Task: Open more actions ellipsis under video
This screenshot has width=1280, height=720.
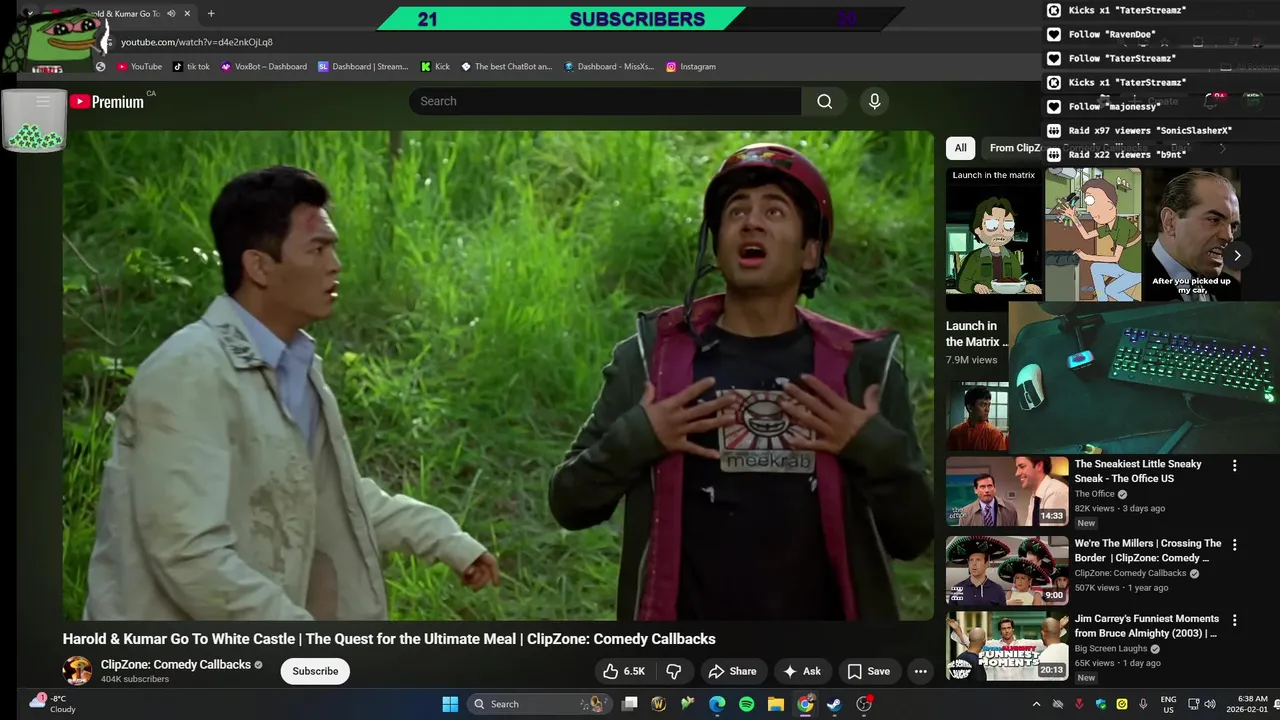Action: tap(921, 671)
